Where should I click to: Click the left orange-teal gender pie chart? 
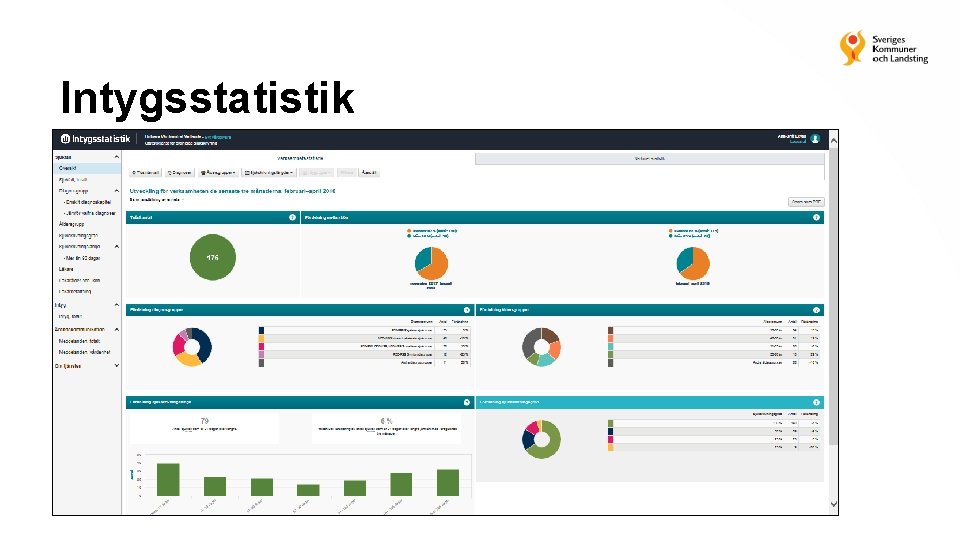pyautogui.click(x=432, y=263)
